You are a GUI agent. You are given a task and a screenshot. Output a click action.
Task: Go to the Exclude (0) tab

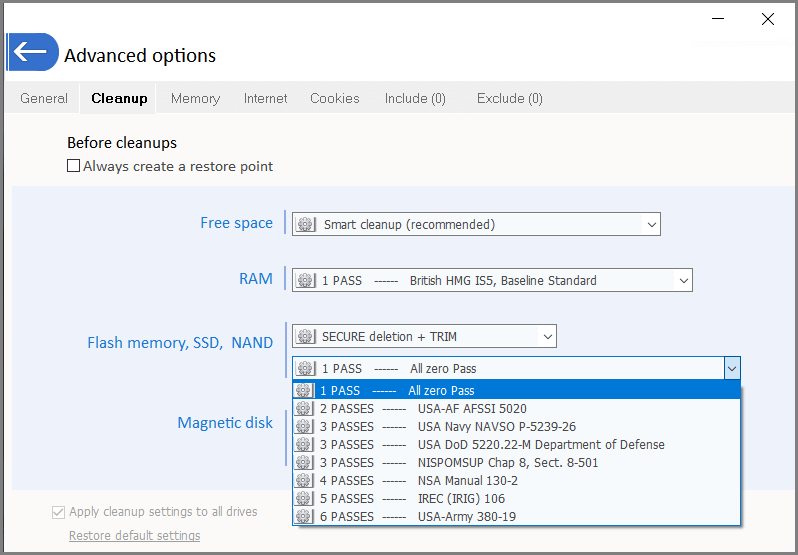click(509, 98)
